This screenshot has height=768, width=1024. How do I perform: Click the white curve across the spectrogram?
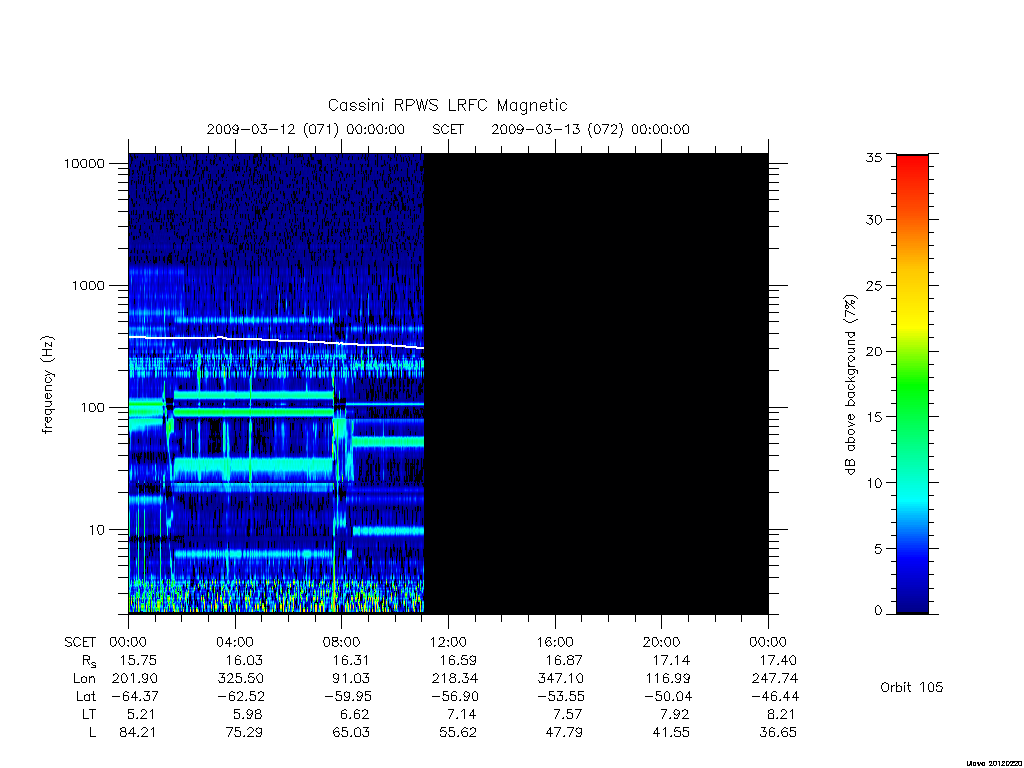click(x=276, y=340)
